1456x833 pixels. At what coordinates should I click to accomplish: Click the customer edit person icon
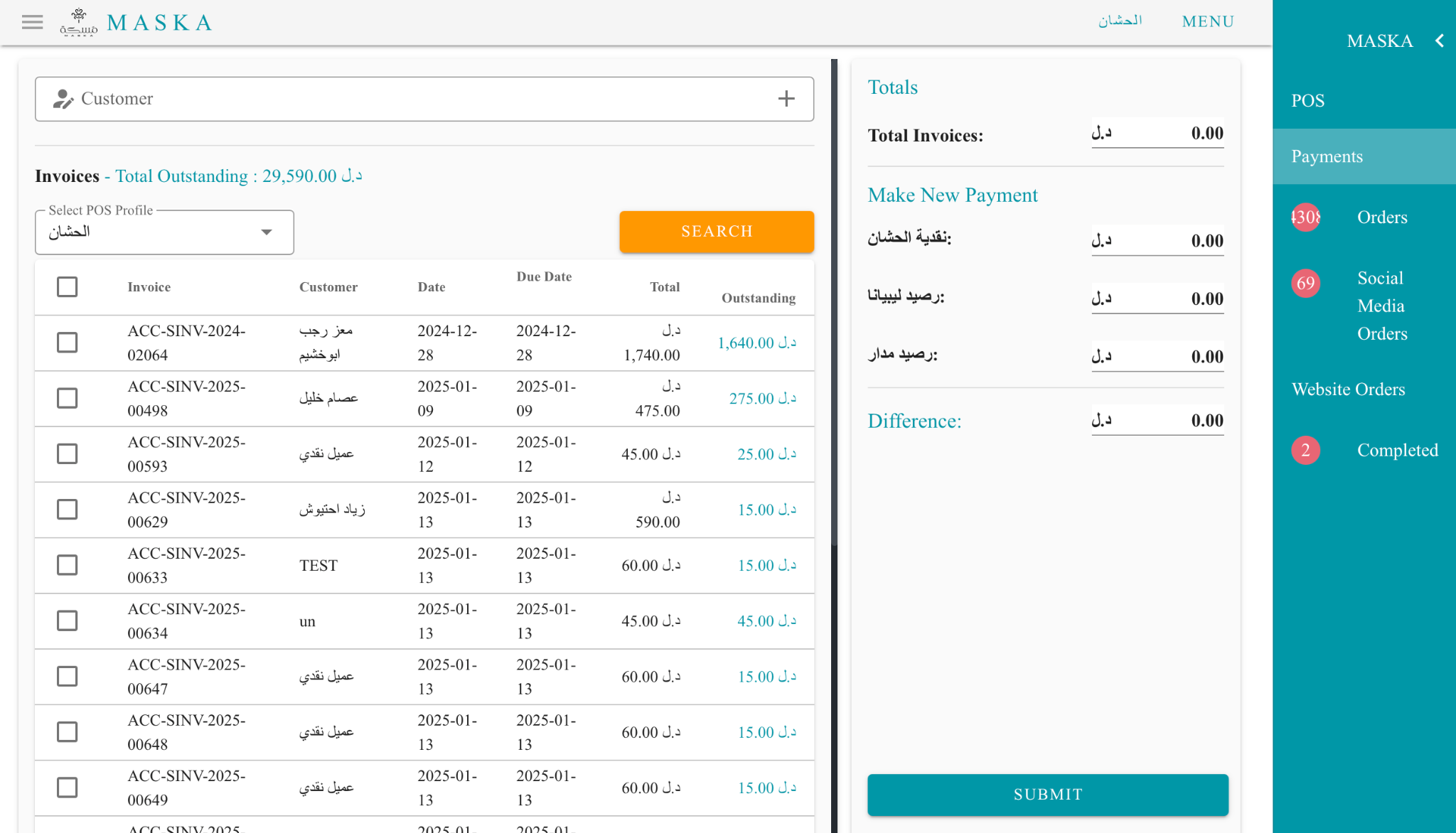(63, 99)
